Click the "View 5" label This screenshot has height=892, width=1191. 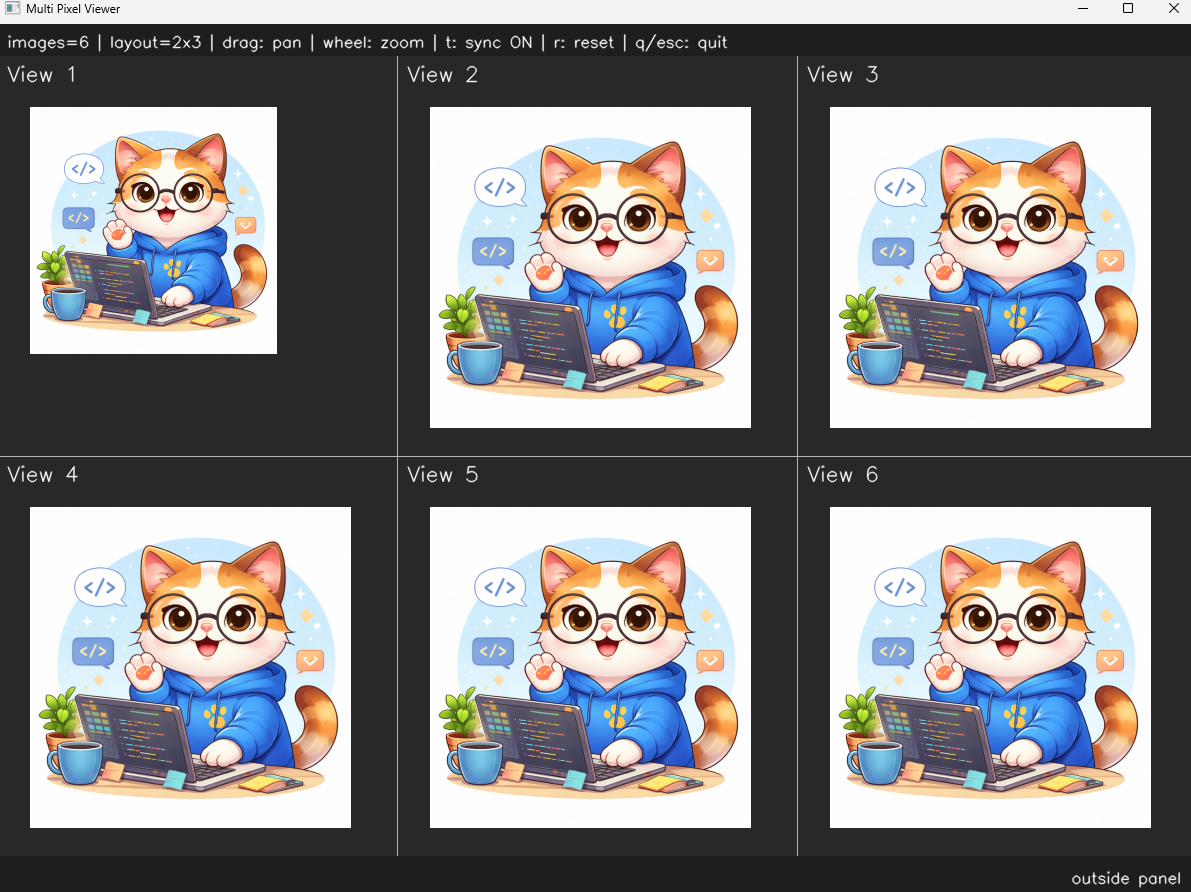coord(442,475)
